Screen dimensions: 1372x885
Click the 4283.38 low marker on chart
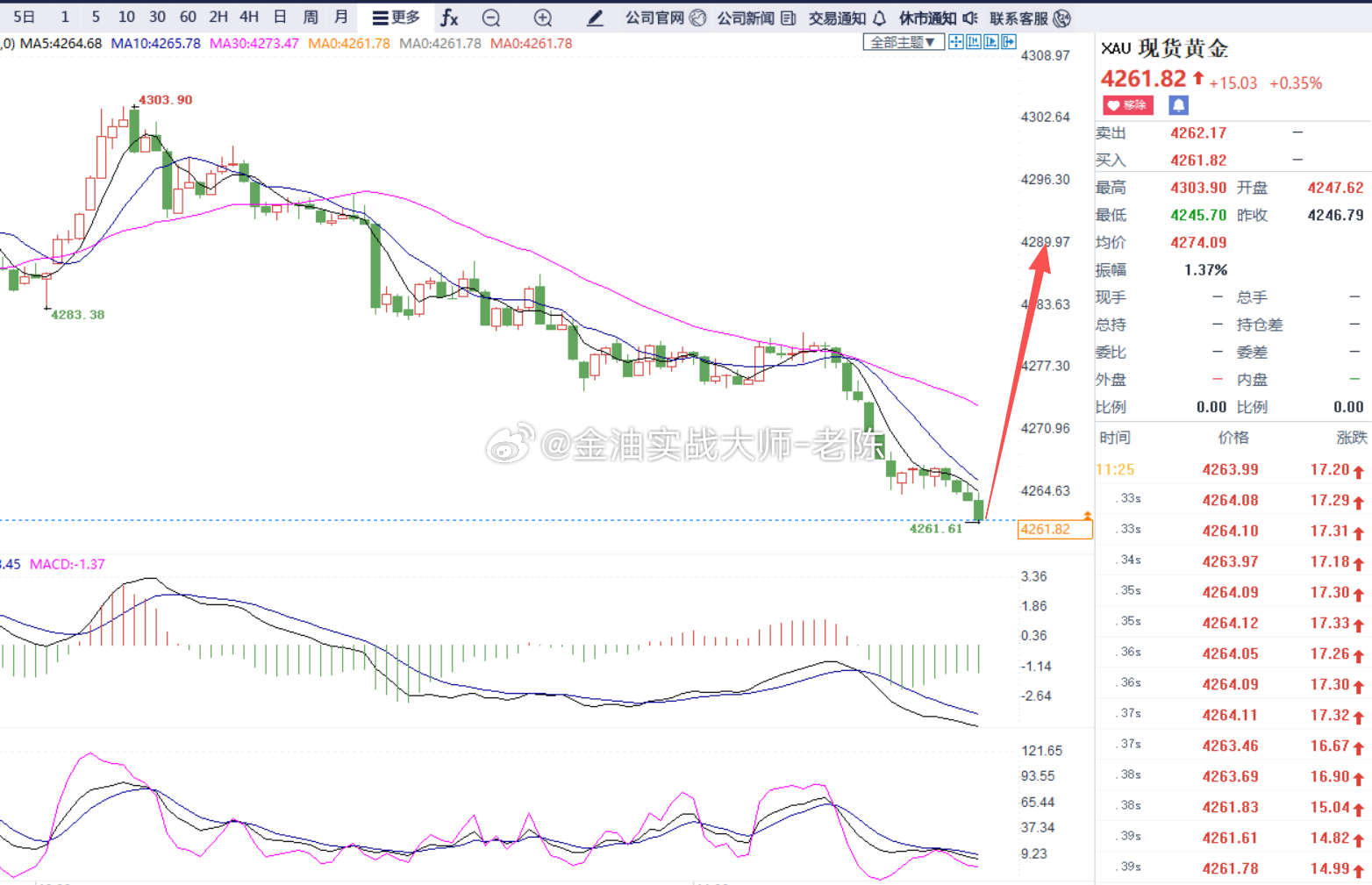point(77,315)
